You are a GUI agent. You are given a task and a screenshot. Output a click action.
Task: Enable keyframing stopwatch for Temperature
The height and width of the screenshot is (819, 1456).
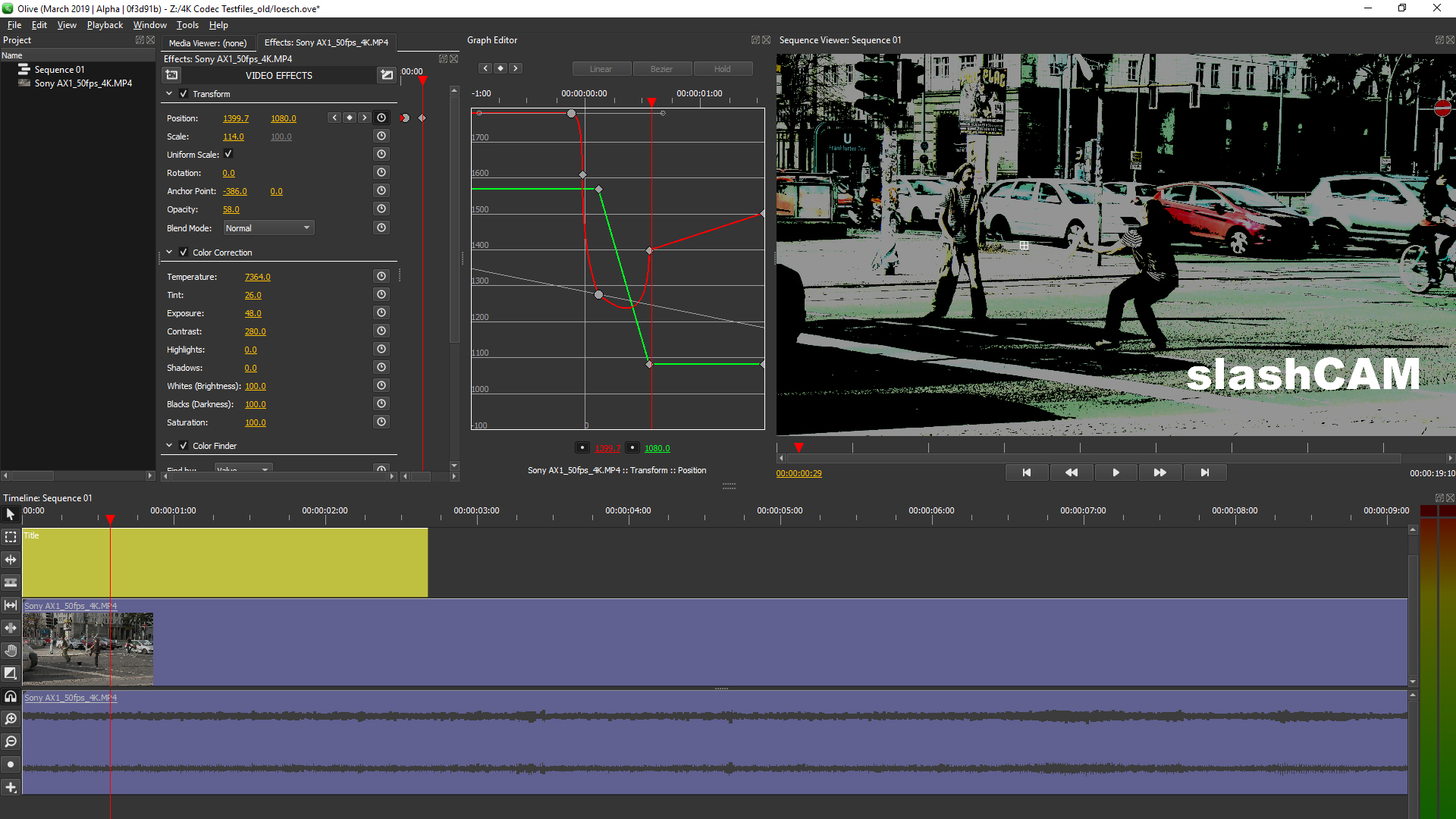point(381,276)
